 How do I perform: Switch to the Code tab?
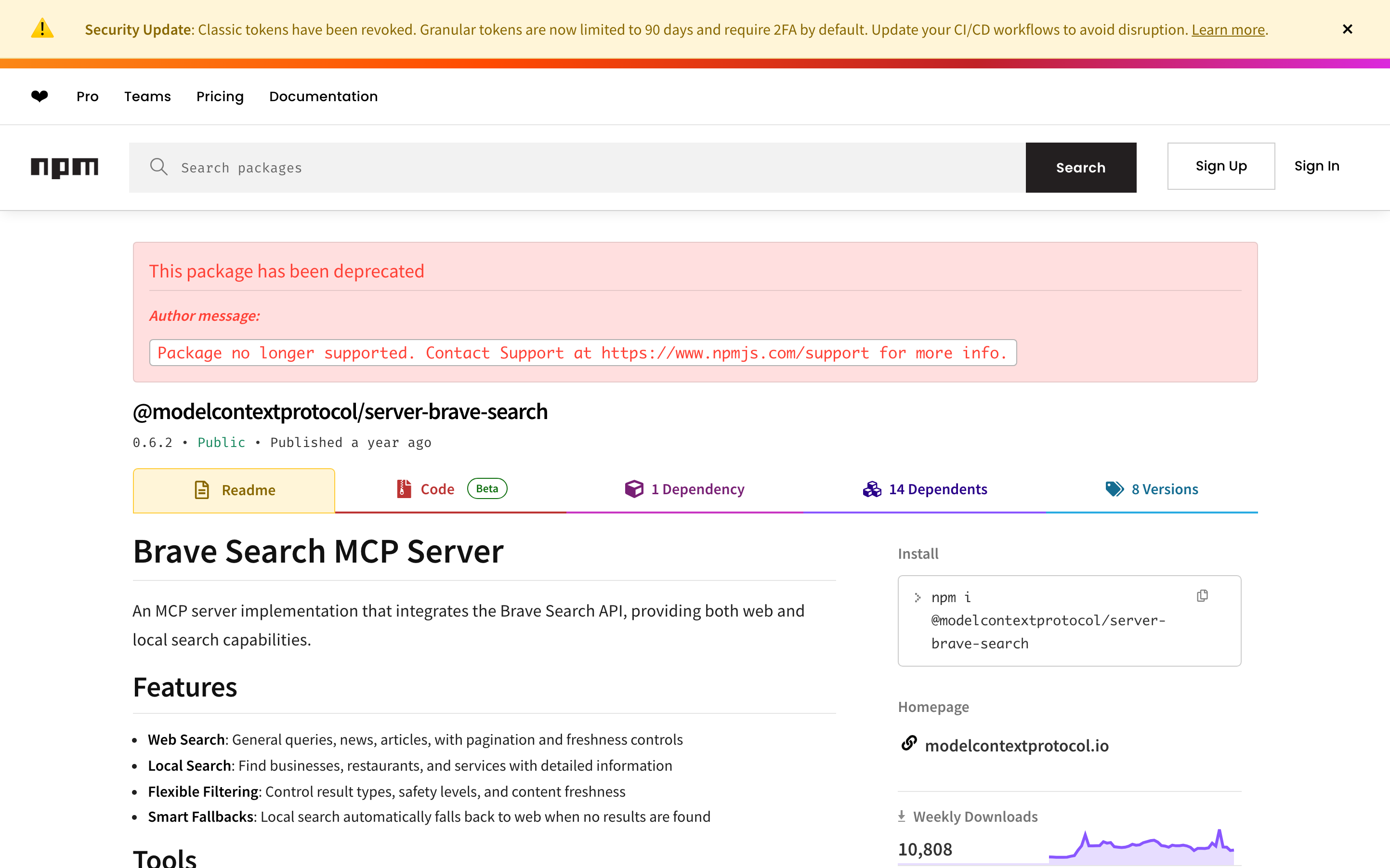(437, 489)
